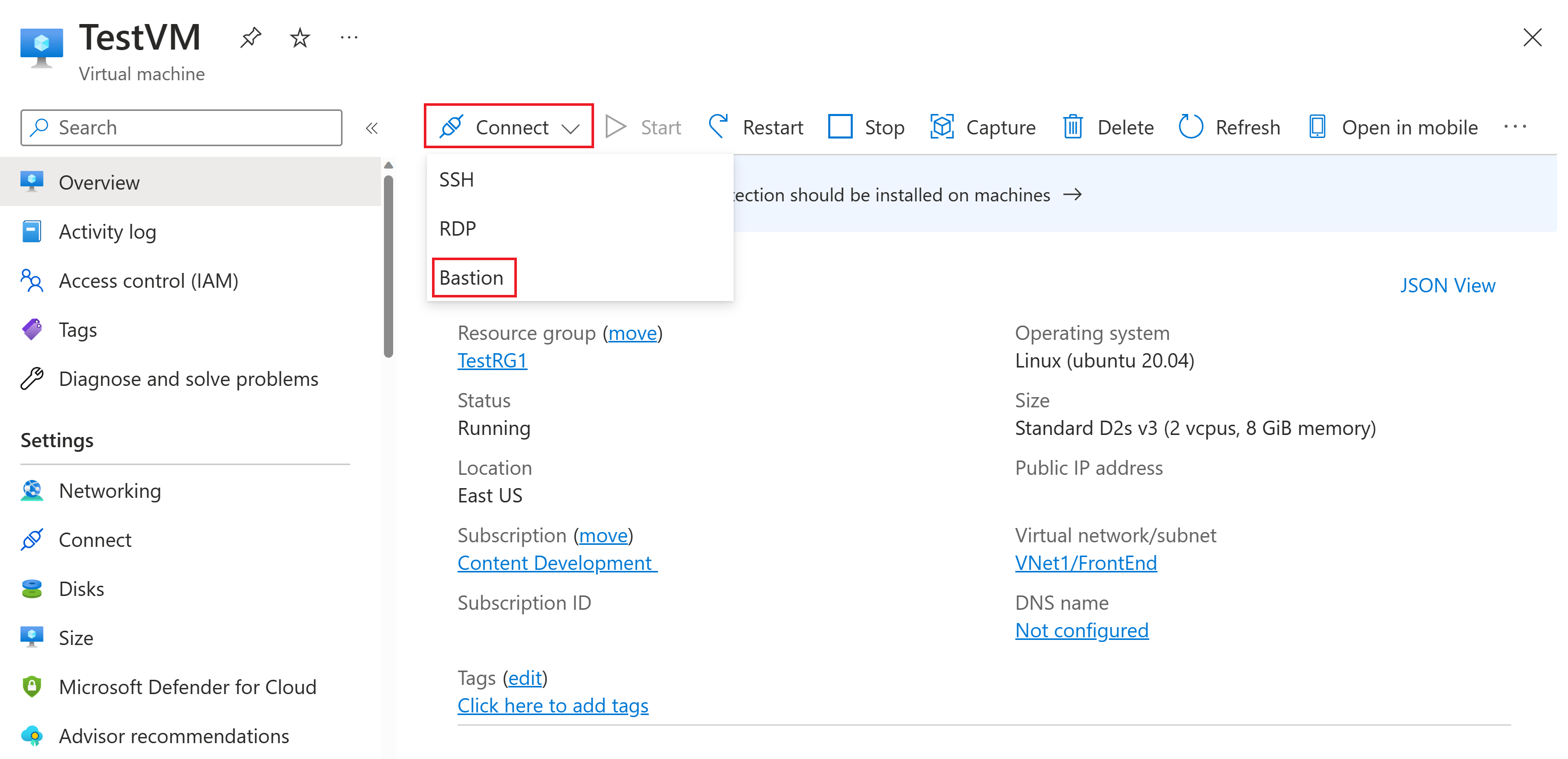
Task: Click the sidebar Search field
Action: coord(181,127)
